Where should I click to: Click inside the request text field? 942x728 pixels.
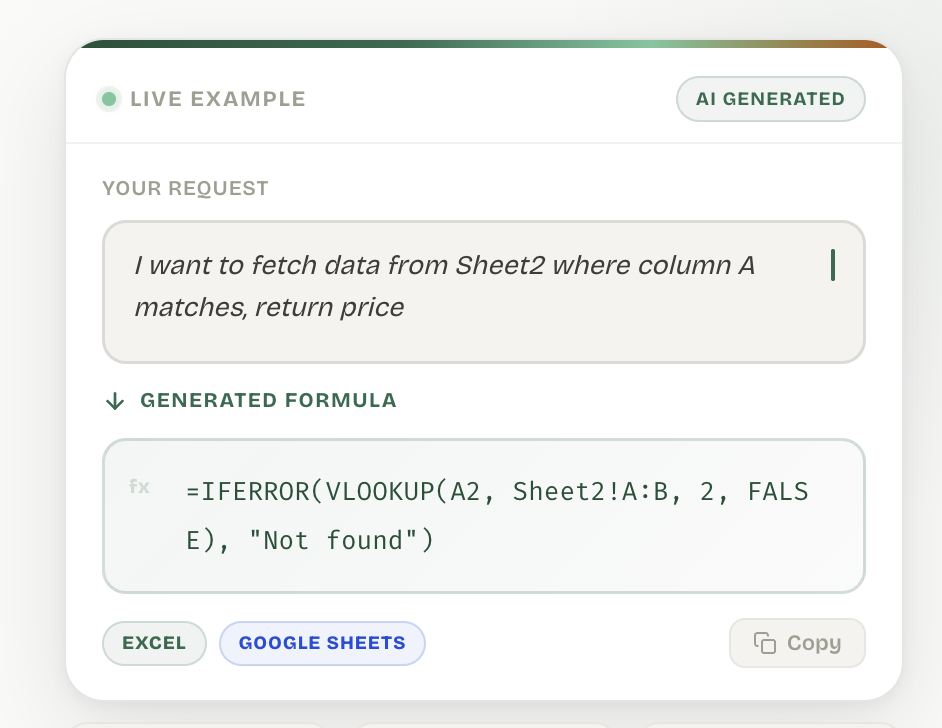[x=483, y=286]
